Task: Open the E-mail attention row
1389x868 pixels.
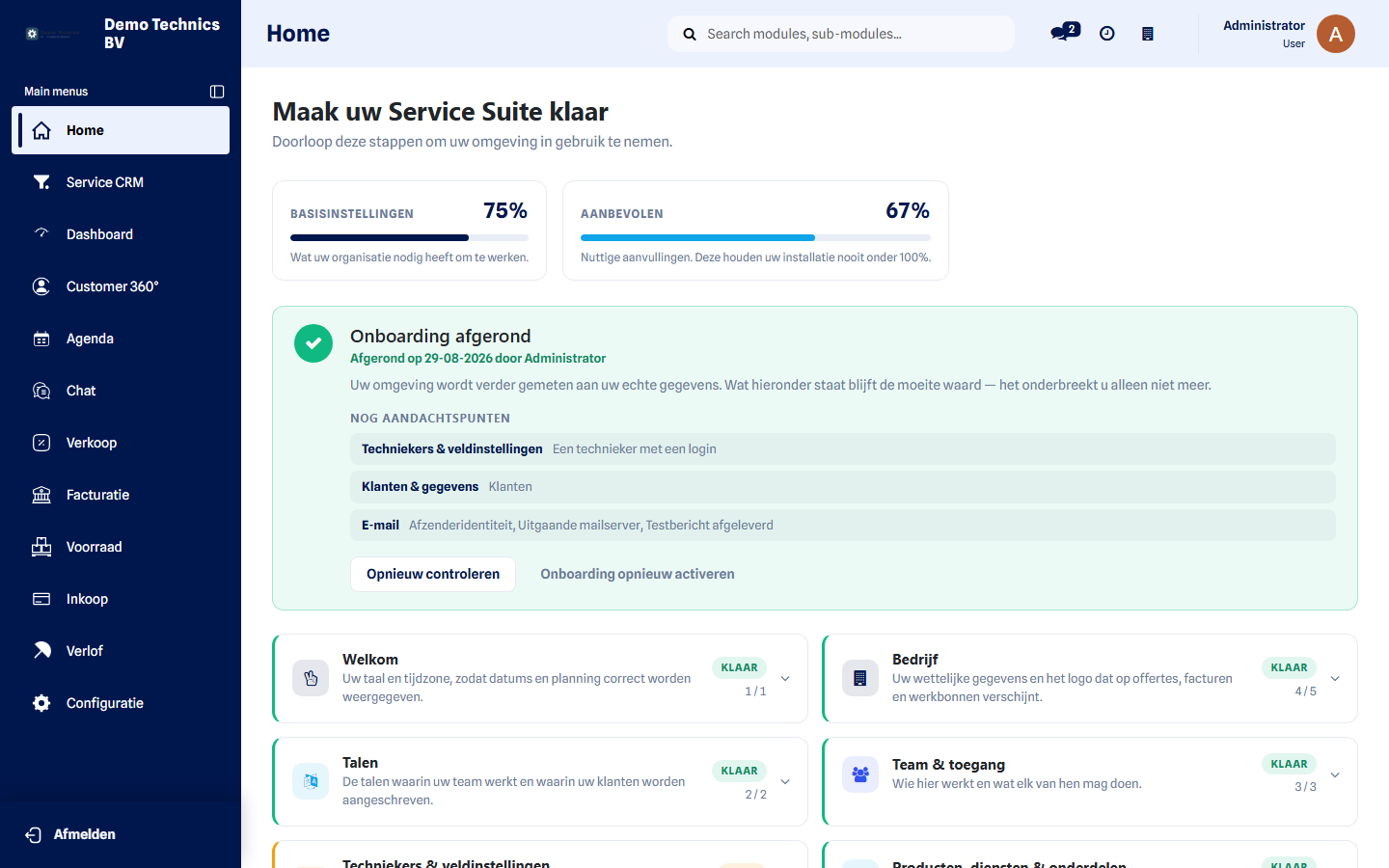Action: [843, 526]
